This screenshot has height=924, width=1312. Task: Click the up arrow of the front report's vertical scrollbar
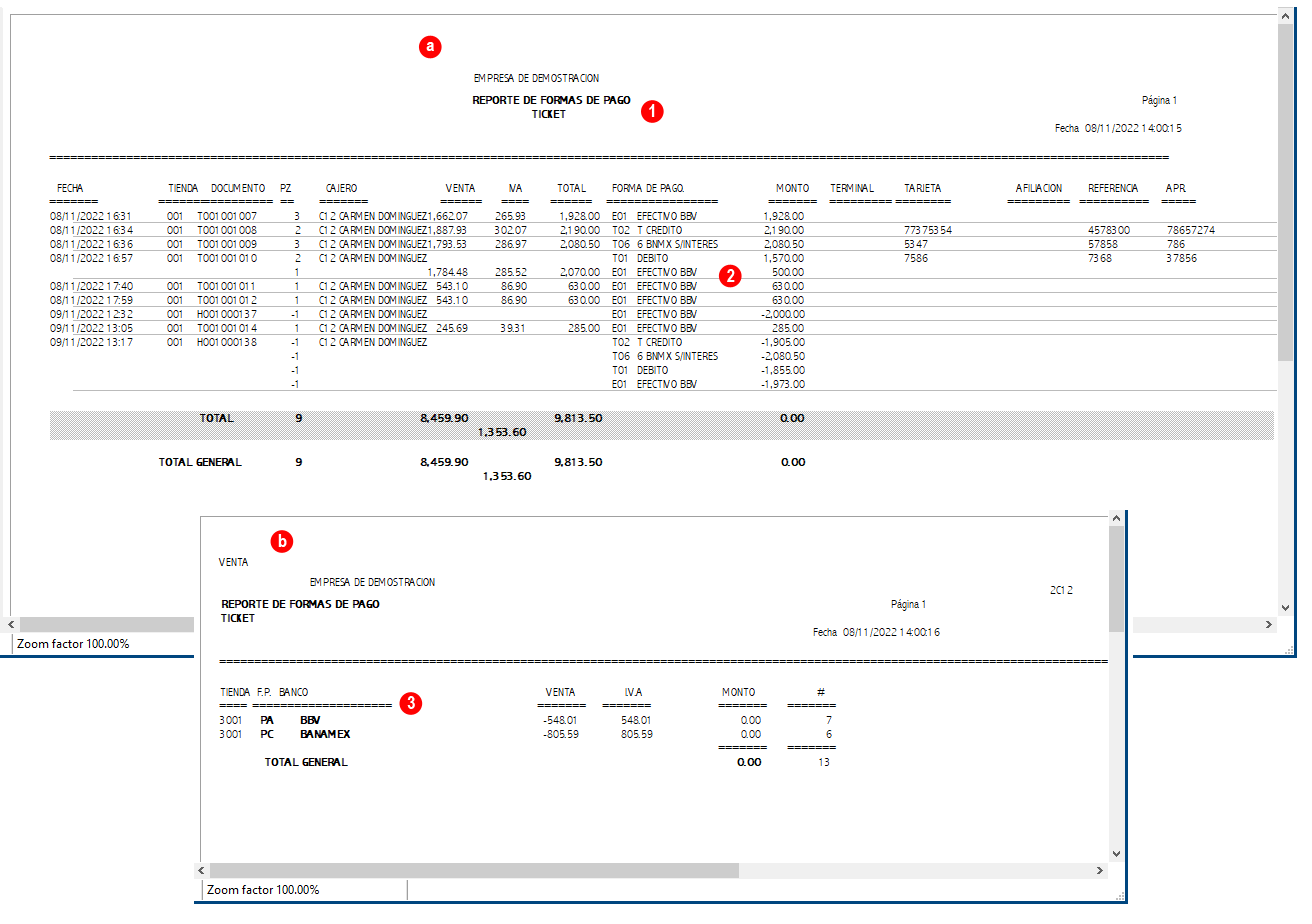coord(1117,518)
